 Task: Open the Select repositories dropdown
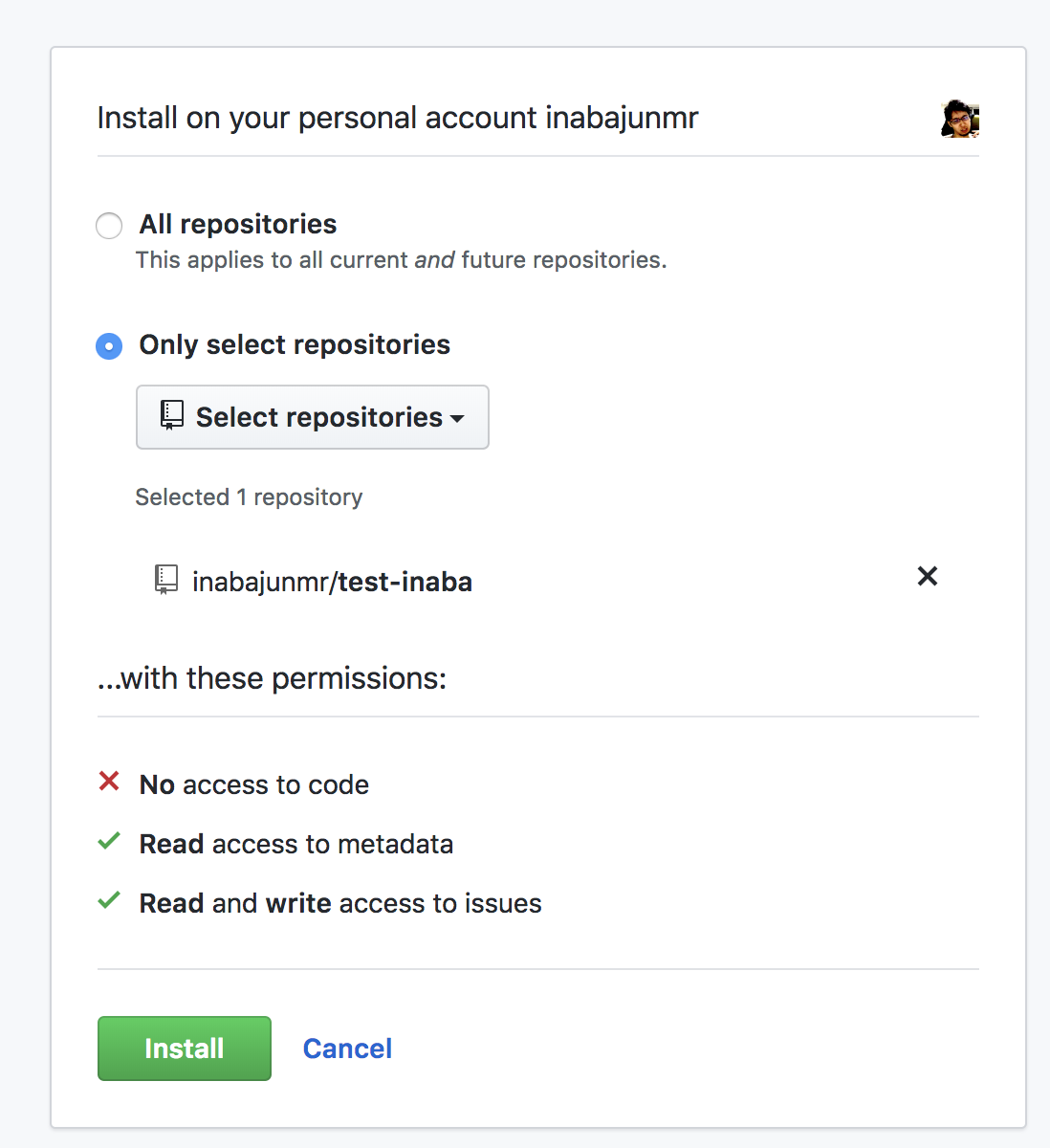313,417
